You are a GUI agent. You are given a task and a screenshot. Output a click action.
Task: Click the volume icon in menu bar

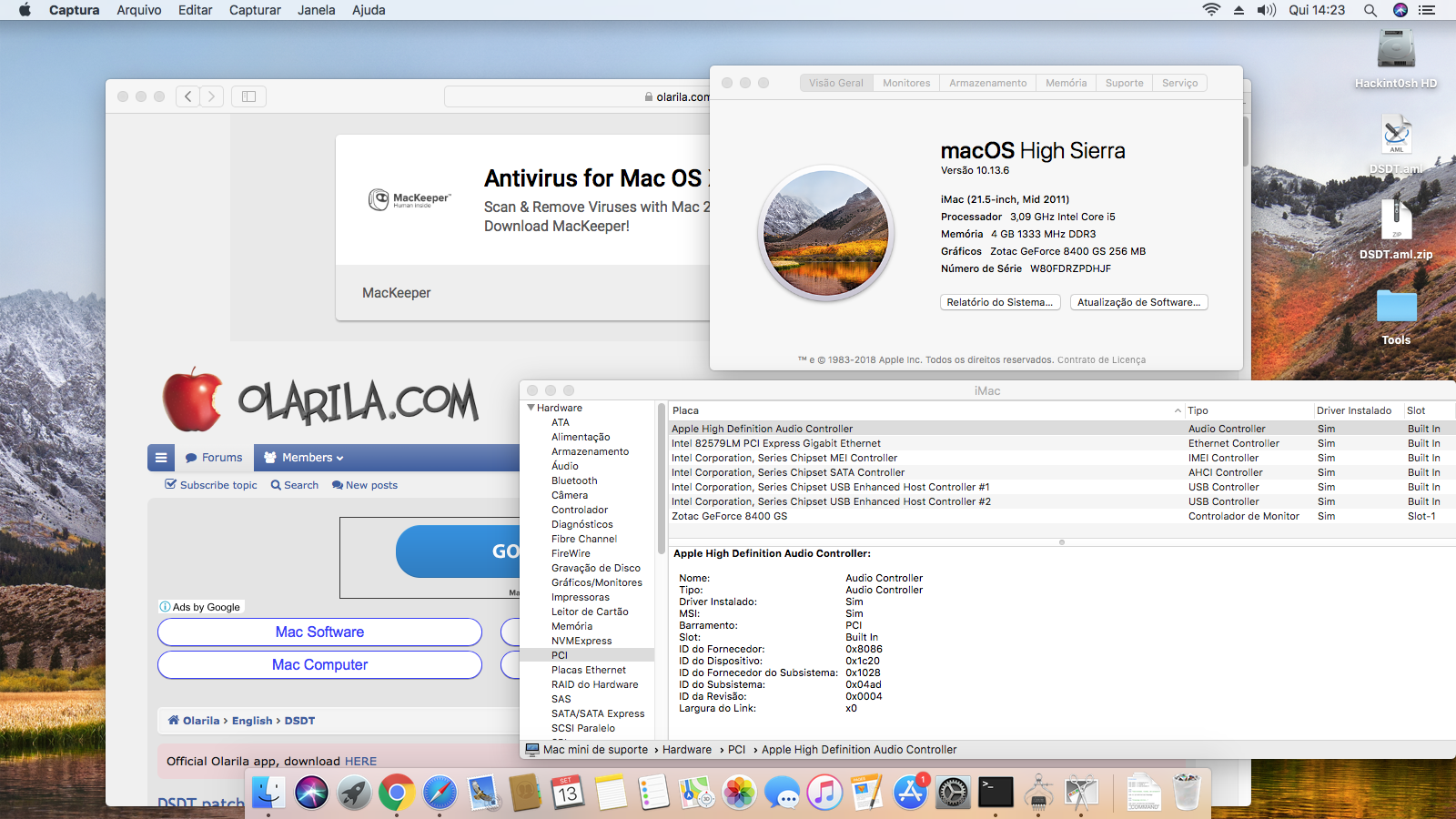1267,10
